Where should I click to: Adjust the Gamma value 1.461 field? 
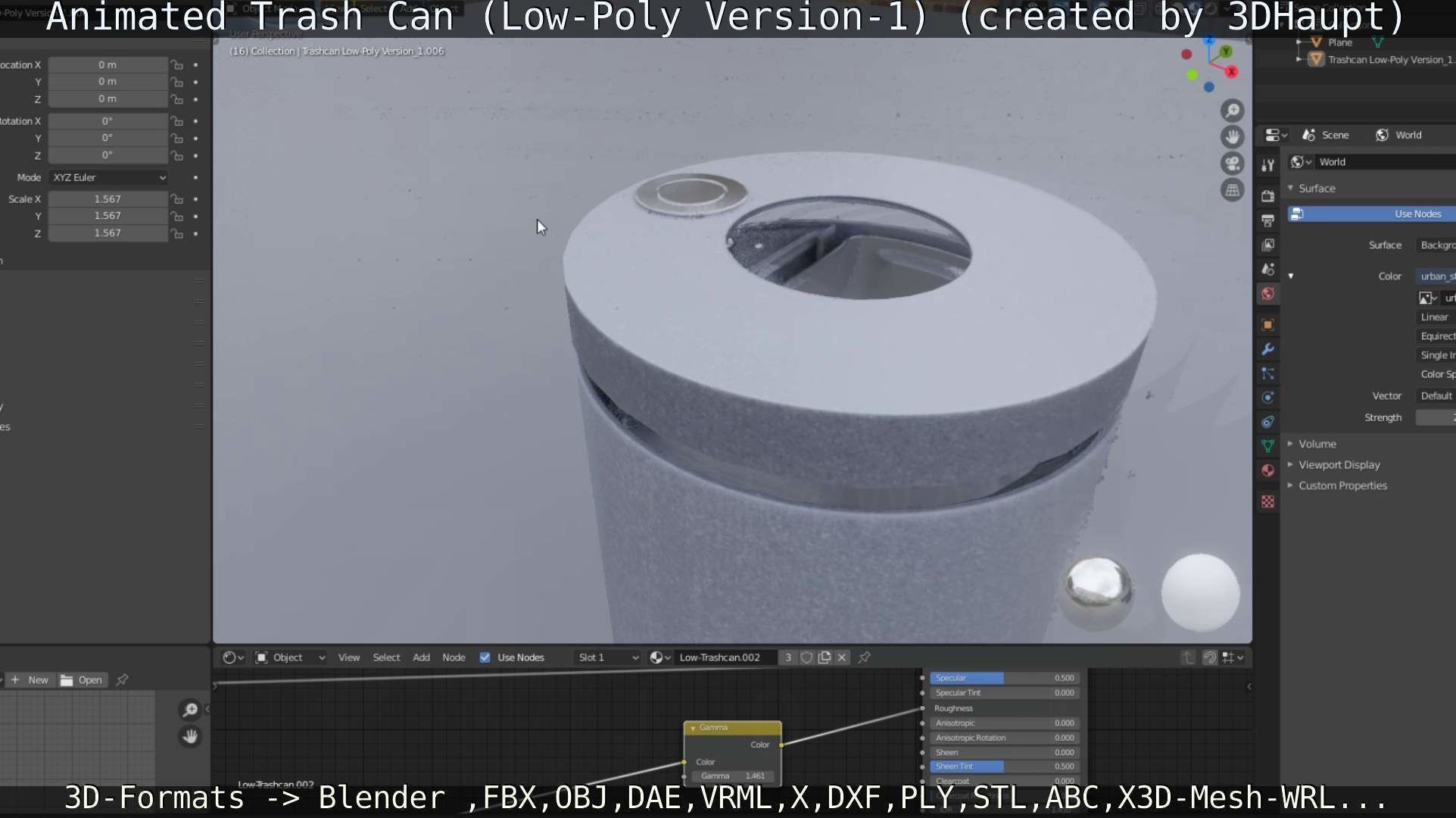coord(734,776)
